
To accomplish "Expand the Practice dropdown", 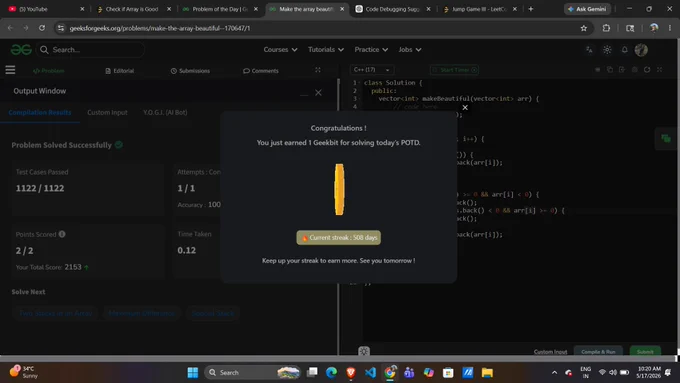I will 371,50.
